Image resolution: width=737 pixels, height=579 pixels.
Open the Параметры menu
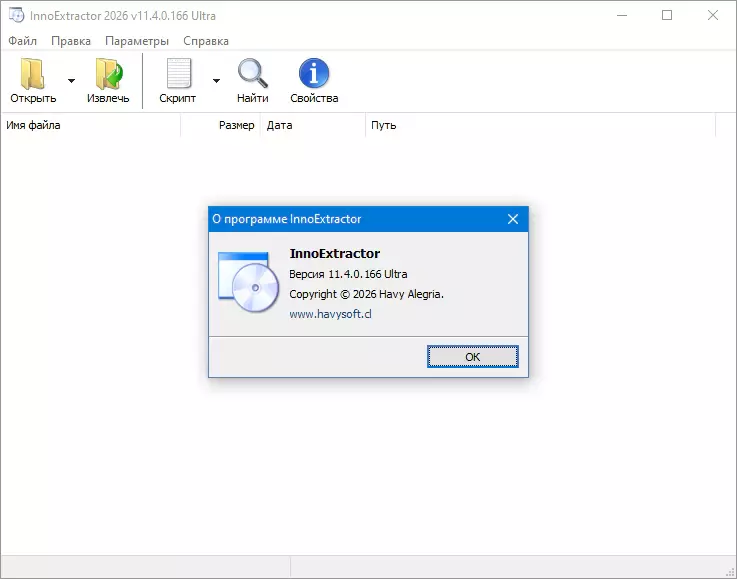click(137, 41)
